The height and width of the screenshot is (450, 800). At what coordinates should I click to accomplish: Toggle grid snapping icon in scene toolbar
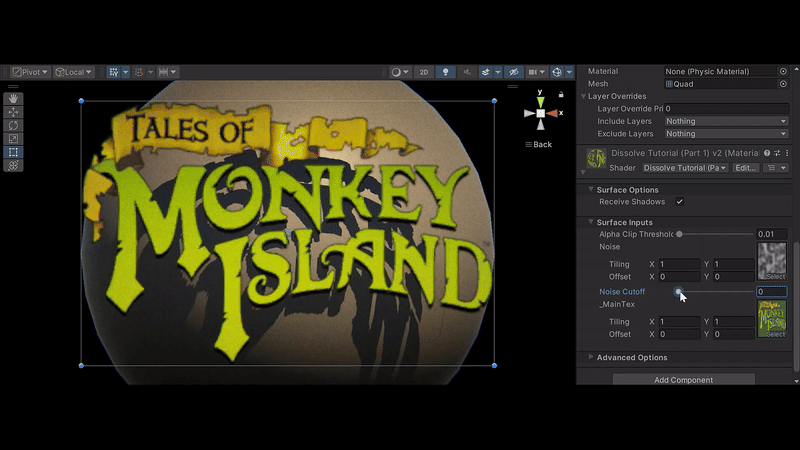coord(114,72)
